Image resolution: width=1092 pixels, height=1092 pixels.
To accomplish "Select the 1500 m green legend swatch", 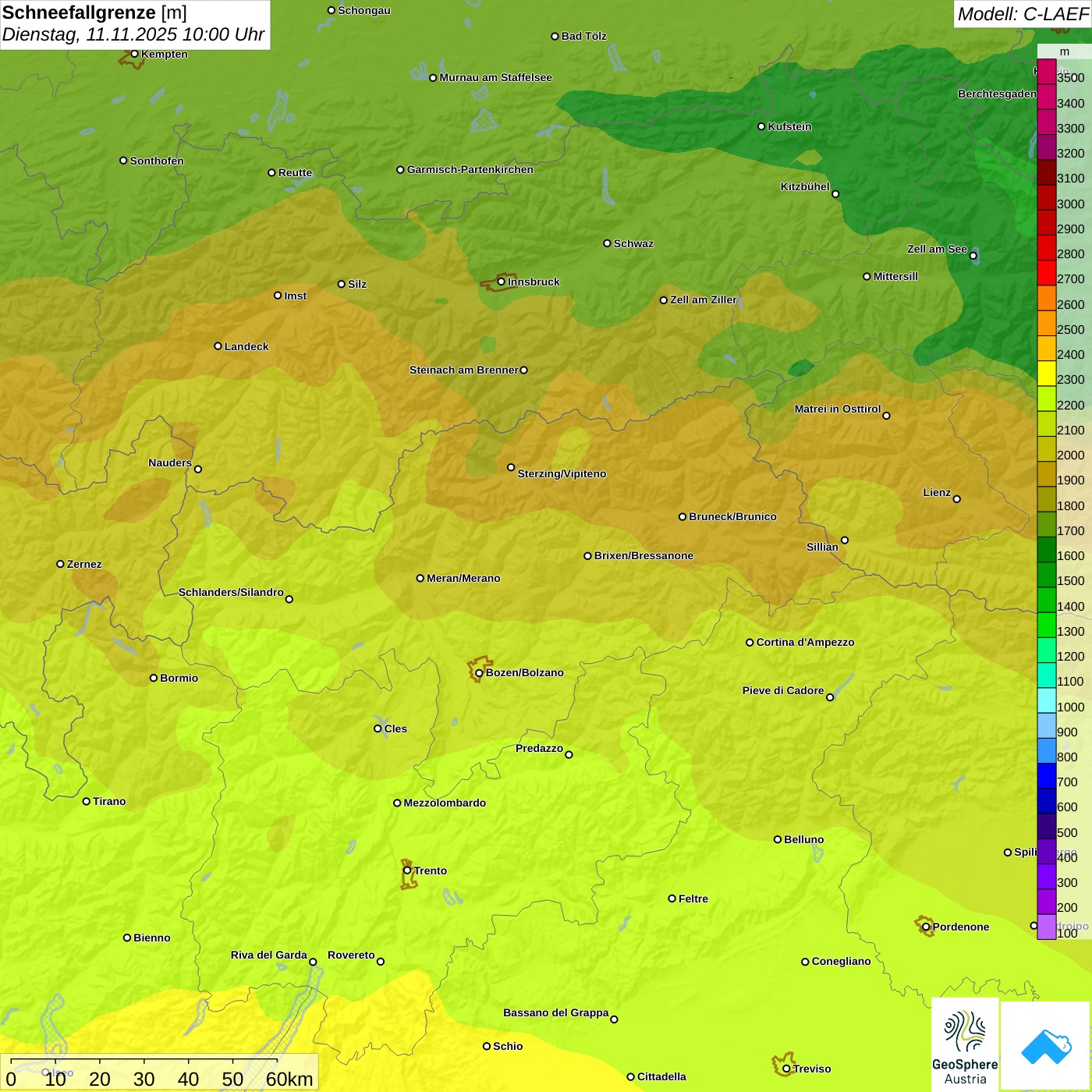I will 1047,575.
